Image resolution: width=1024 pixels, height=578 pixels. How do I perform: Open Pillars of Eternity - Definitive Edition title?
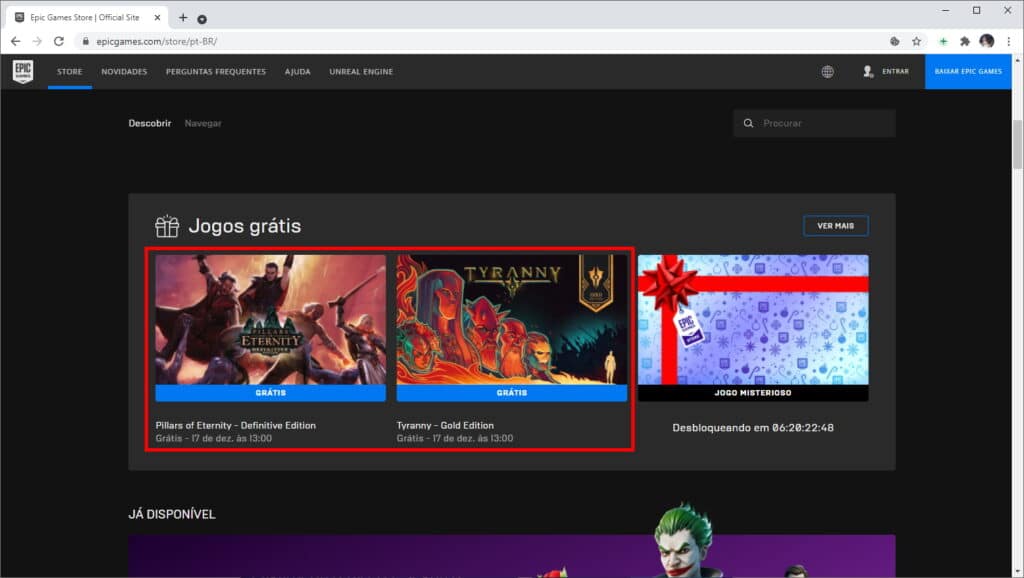[x=235, y=425]
